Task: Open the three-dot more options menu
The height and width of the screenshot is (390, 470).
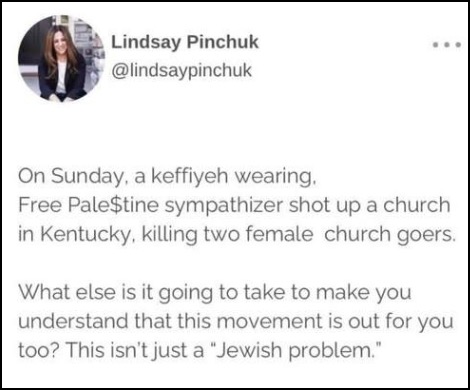Action: point(447,44)
